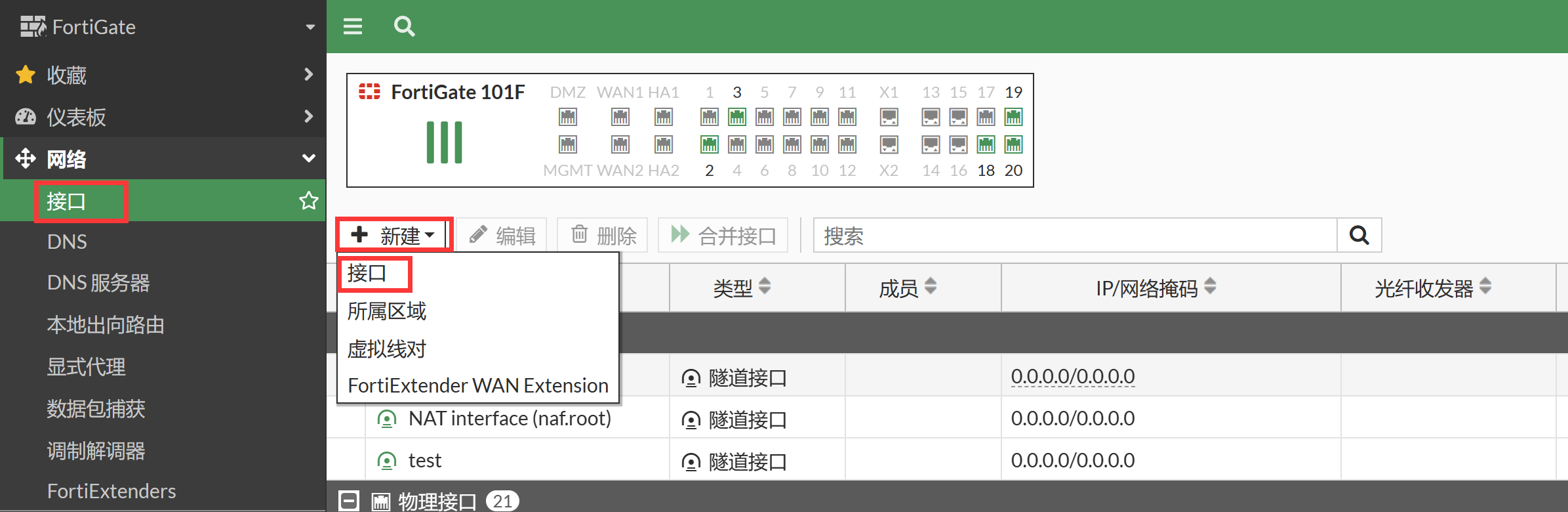Viewport: 1568px width, 512px height.
Task: Collapse the 网络 sidebar section
Action: [x=308, y=158]
